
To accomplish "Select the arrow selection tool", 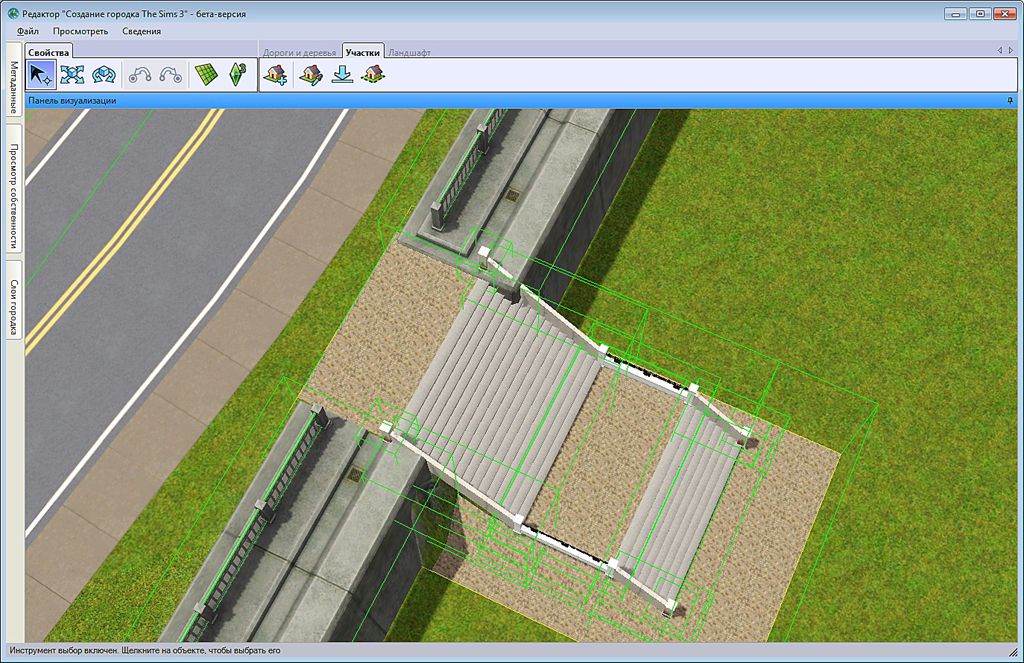I will pyautogui.click(x=41, y=74).
